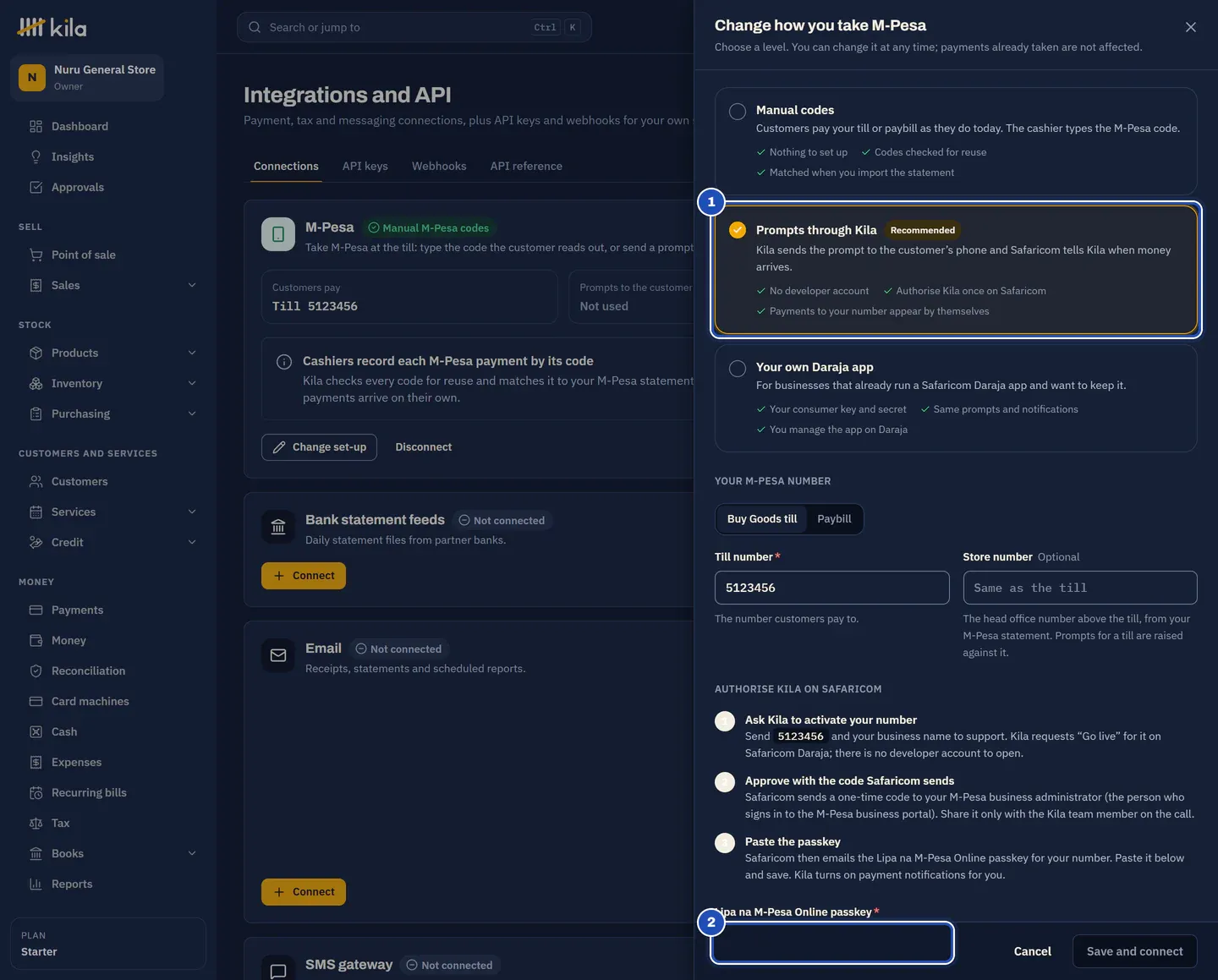Viewport: 1218px width, 980px height.
Task: Click the Expenses receipt icon
Action: (x=36, y=762)
